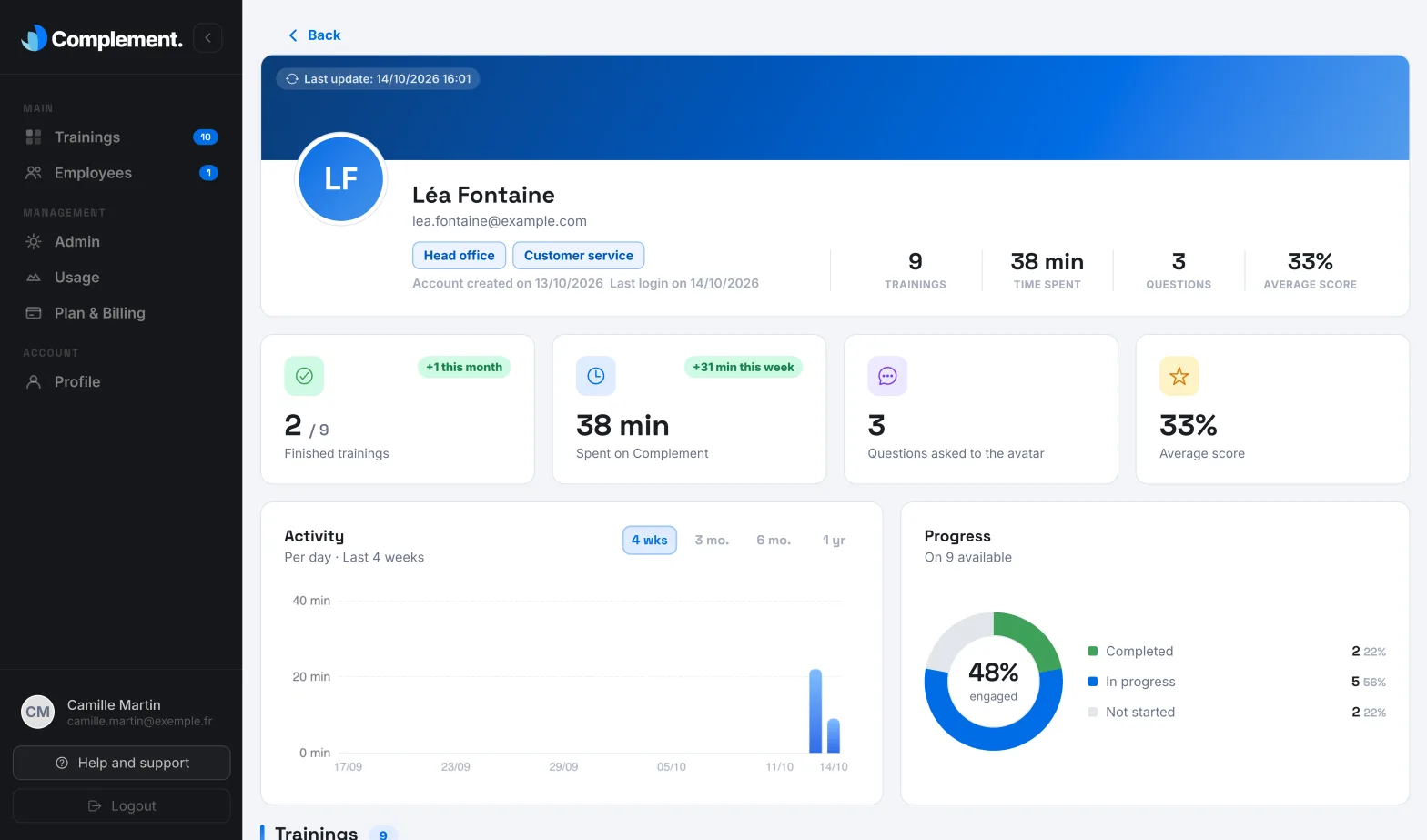The image size is (1427, 840).
Task: Click the Logout button
Action: coord(122,806)
